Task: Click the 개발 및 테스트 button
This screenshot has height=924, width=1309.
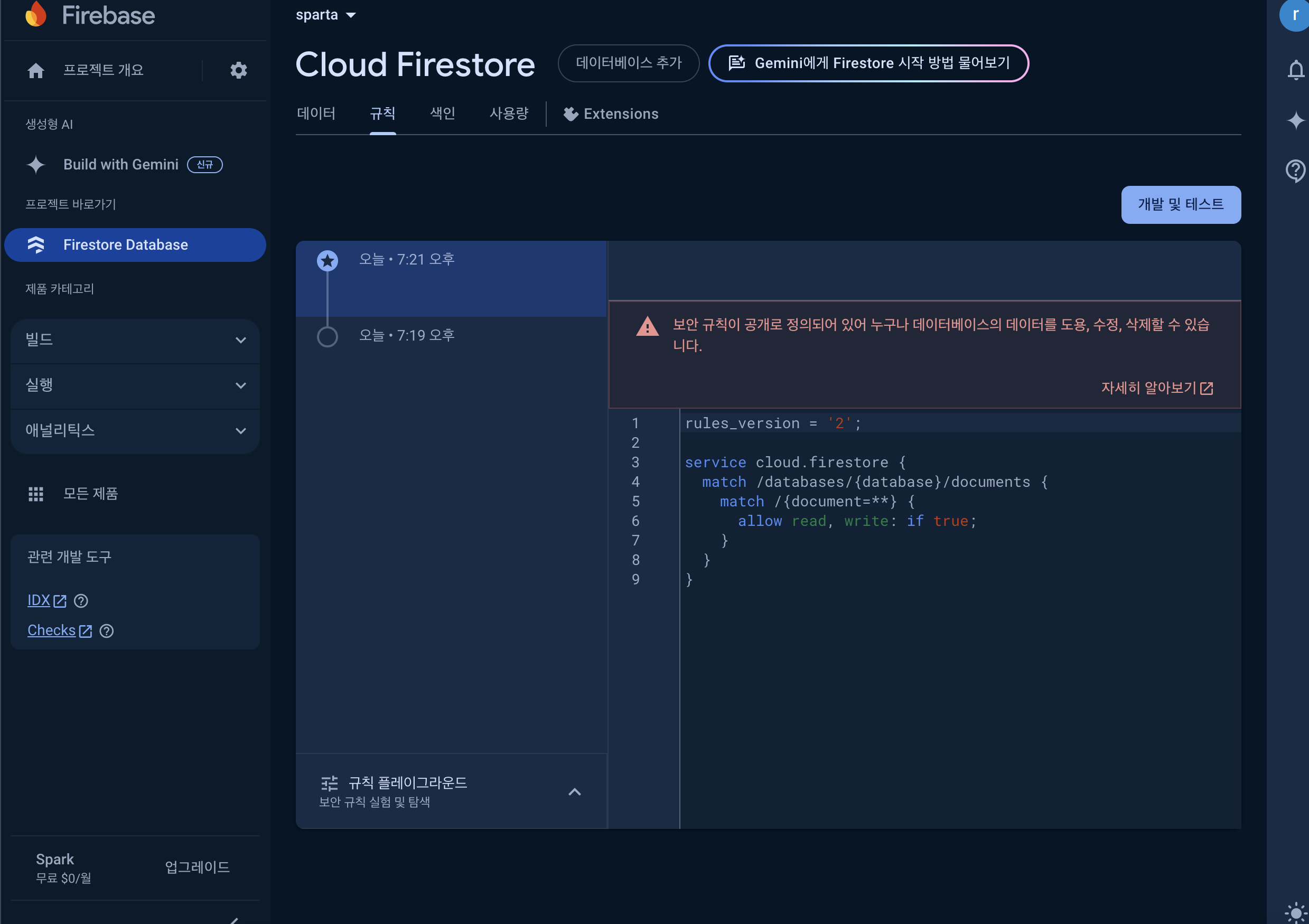Action: [x=1180, y=205]
